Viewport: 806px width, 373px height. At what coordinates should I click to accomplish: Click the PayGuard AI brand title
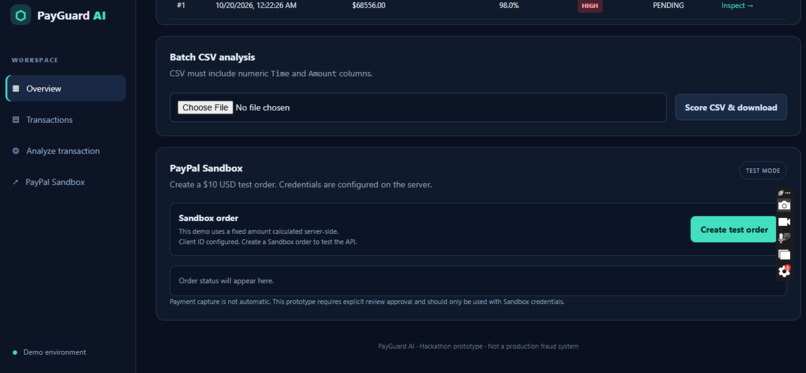[x=71, y=15]
